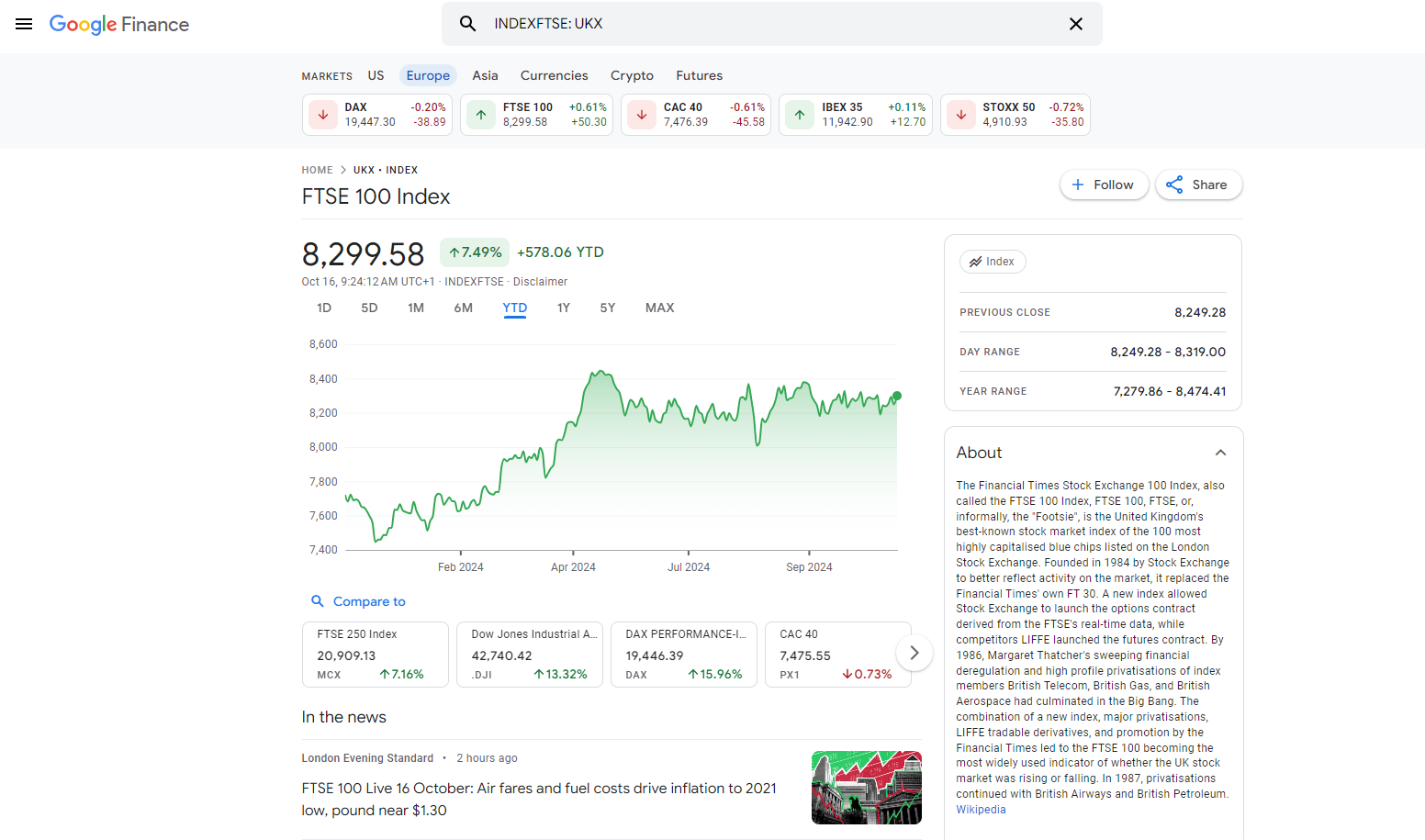Clear the search box with X

(x=1076, y=24)
